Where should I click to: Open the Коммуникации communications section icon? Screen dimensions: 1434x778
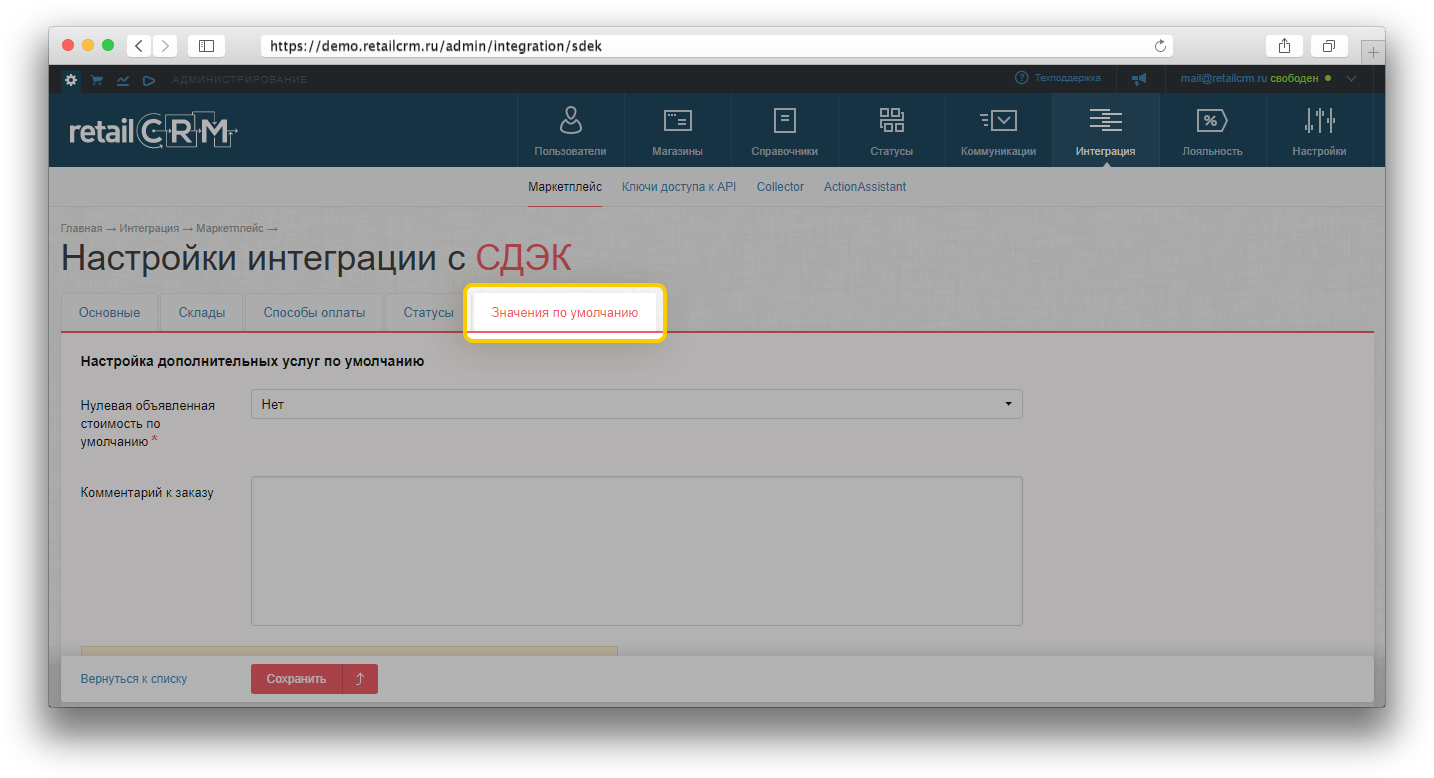(x=998, y=121)
